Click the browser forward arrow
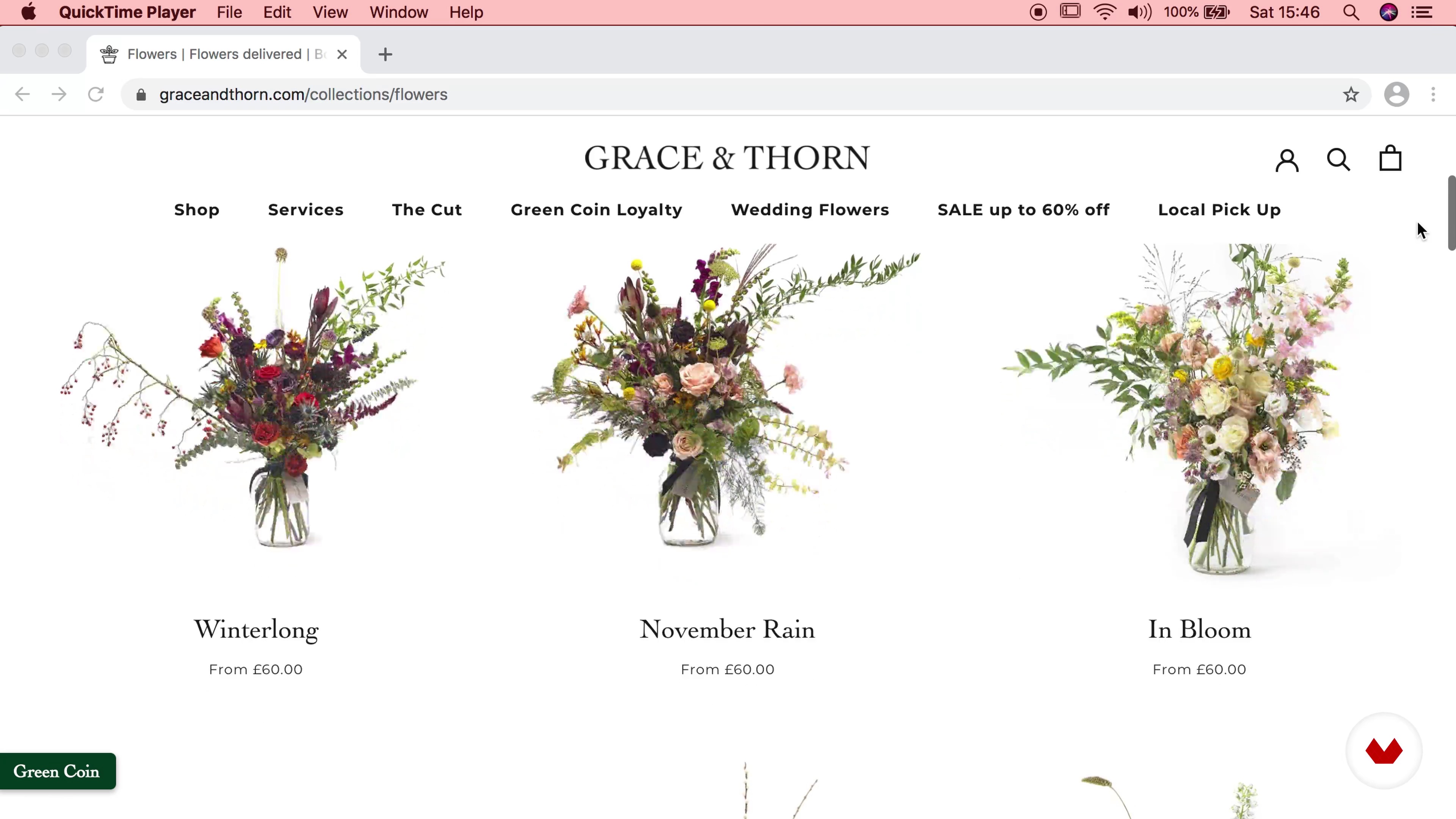 (59, 94)
